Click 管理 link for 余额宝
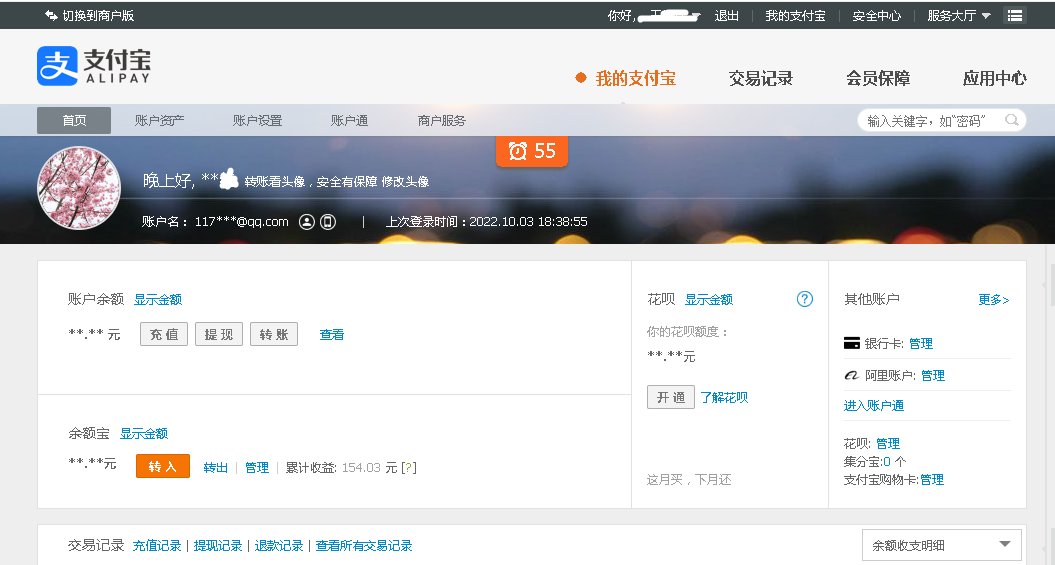This screenshot has width=1055, height=565. click(257, 467)
